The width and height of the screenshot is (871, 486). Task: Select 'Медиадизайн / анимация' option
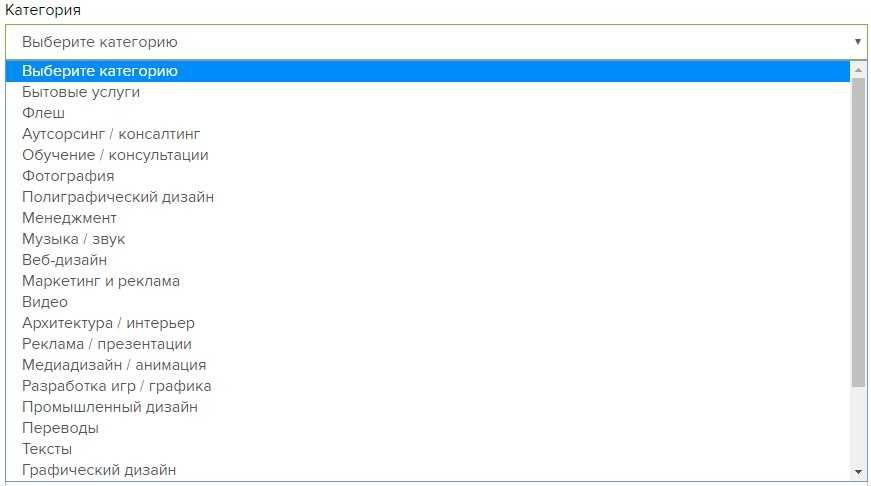(114, 365)
